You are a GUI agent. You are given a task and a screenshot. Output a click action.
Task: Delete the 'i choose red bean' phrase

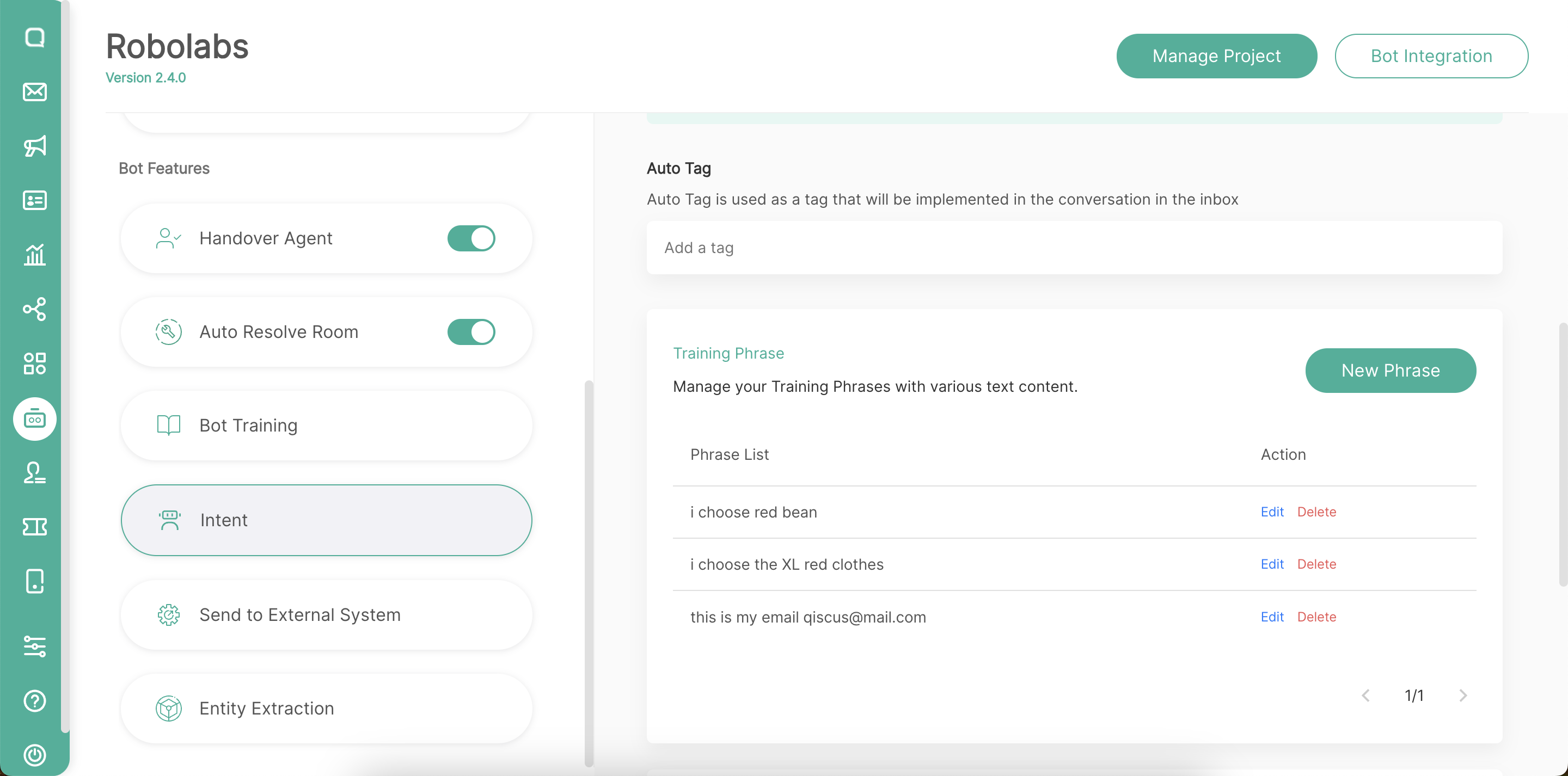coord(1316,512)
